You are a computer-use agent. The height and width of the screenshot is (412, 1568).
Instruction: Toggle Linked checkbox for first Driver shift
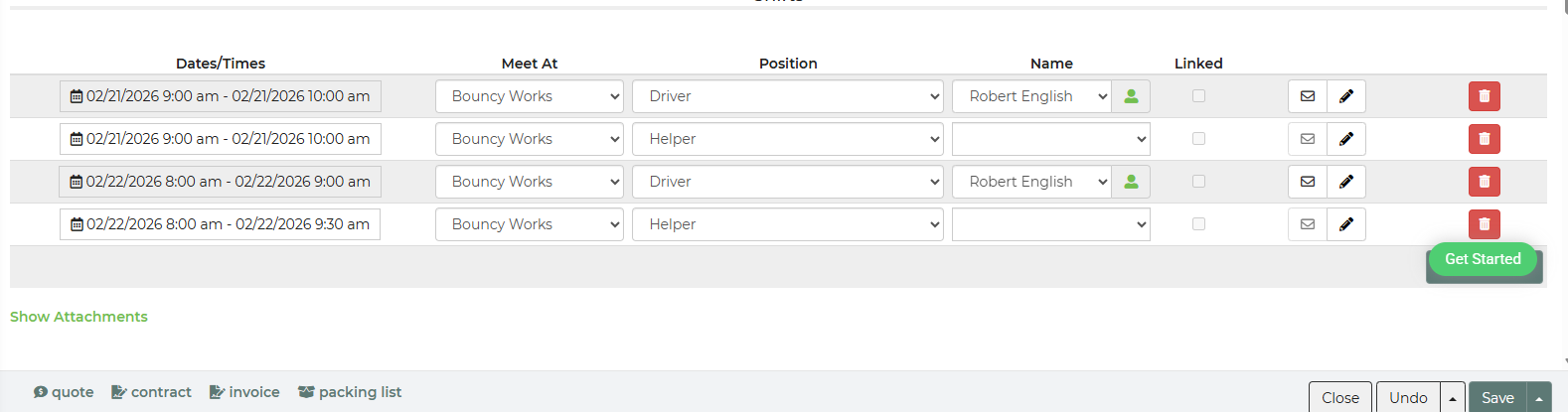pos(1198,96)
